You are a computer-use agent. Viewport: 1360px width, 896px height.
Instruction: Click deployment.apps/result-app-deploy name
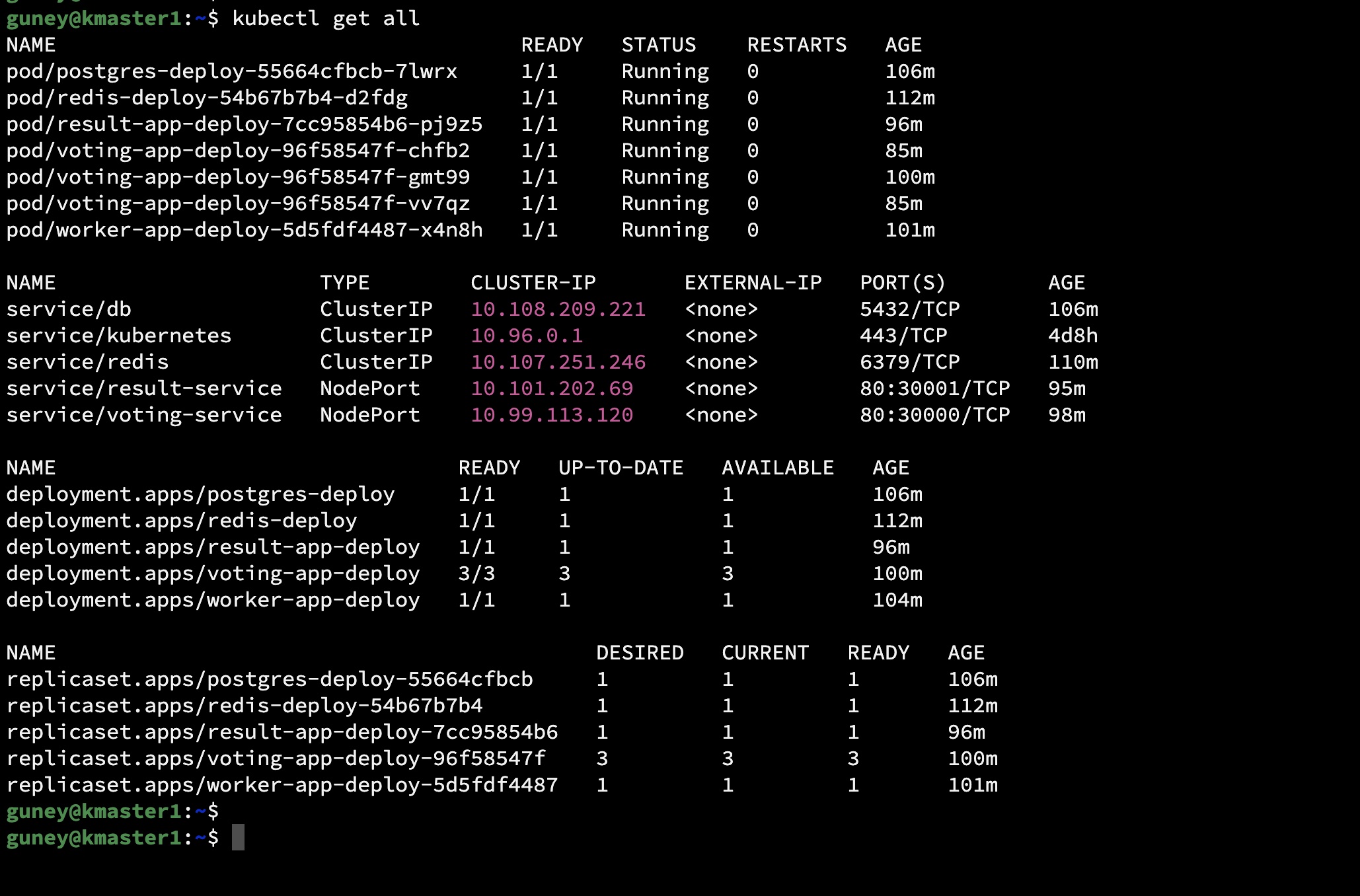coord(213,547)
